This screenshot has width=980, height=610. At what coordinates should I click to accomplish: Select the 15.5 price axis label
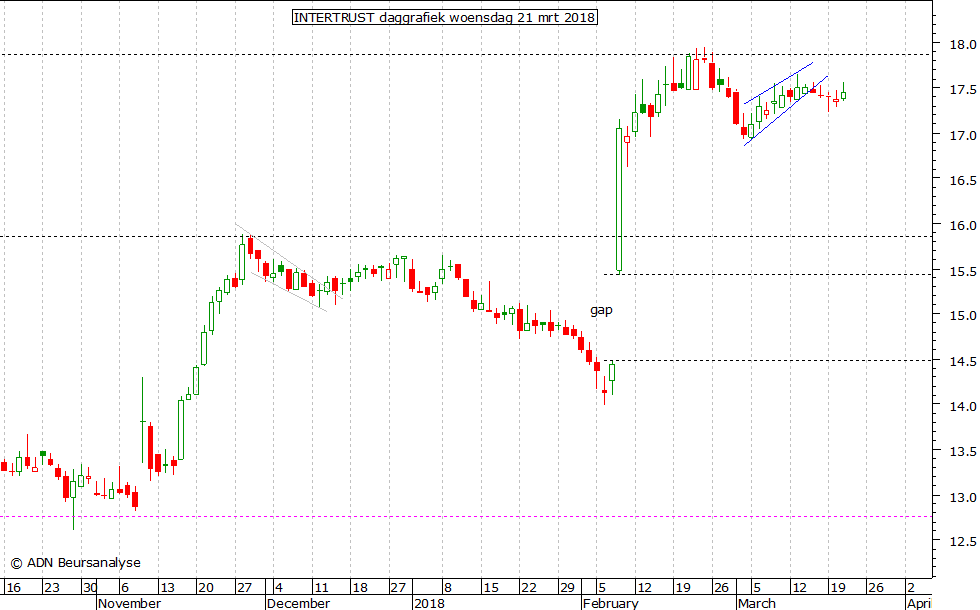(x=962, y=271)
